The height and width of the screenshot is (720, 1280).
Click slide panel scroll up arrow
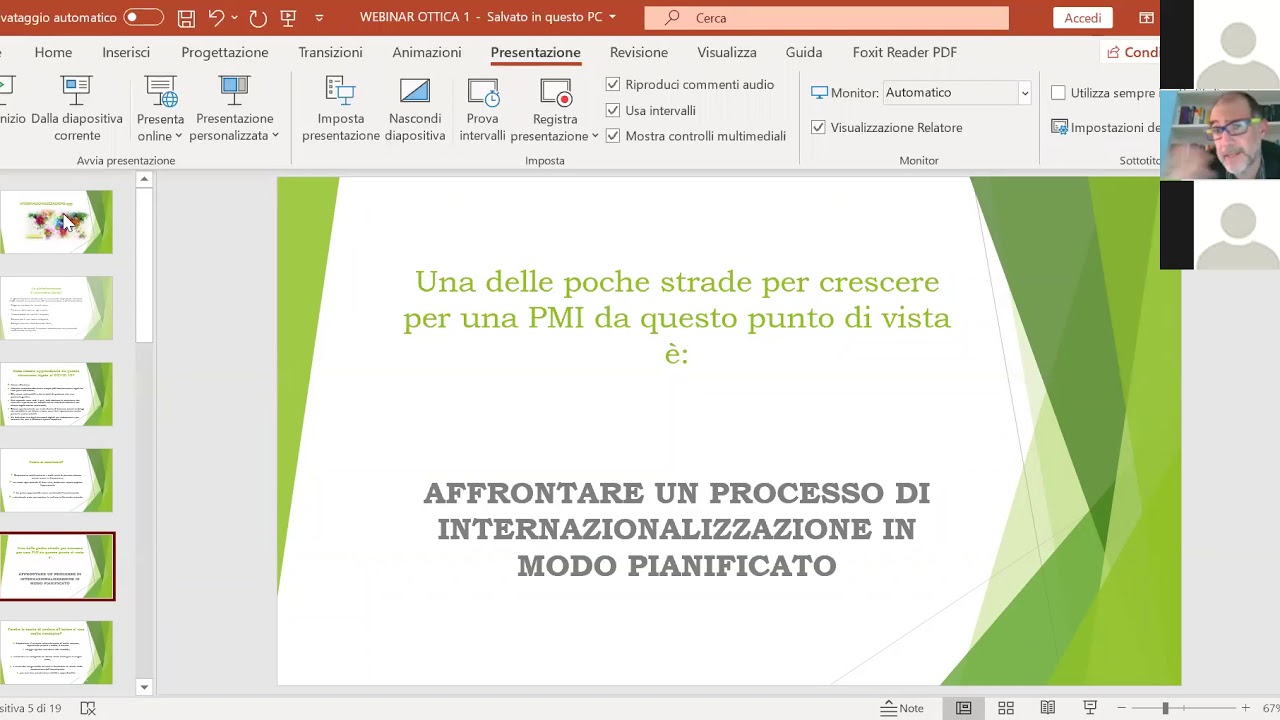pyautogui.click(x=144, y=179)
